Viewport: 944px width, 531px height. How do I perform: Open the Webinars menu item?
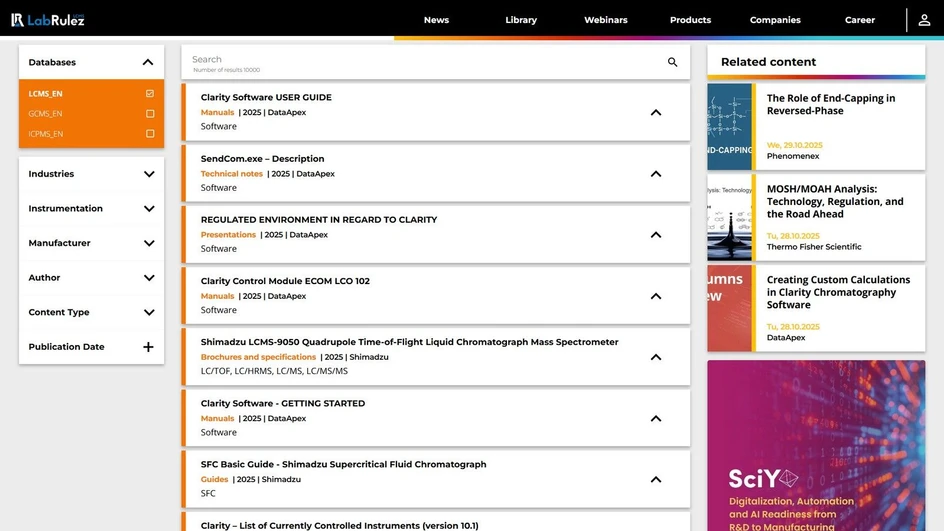tap(605, 20)
